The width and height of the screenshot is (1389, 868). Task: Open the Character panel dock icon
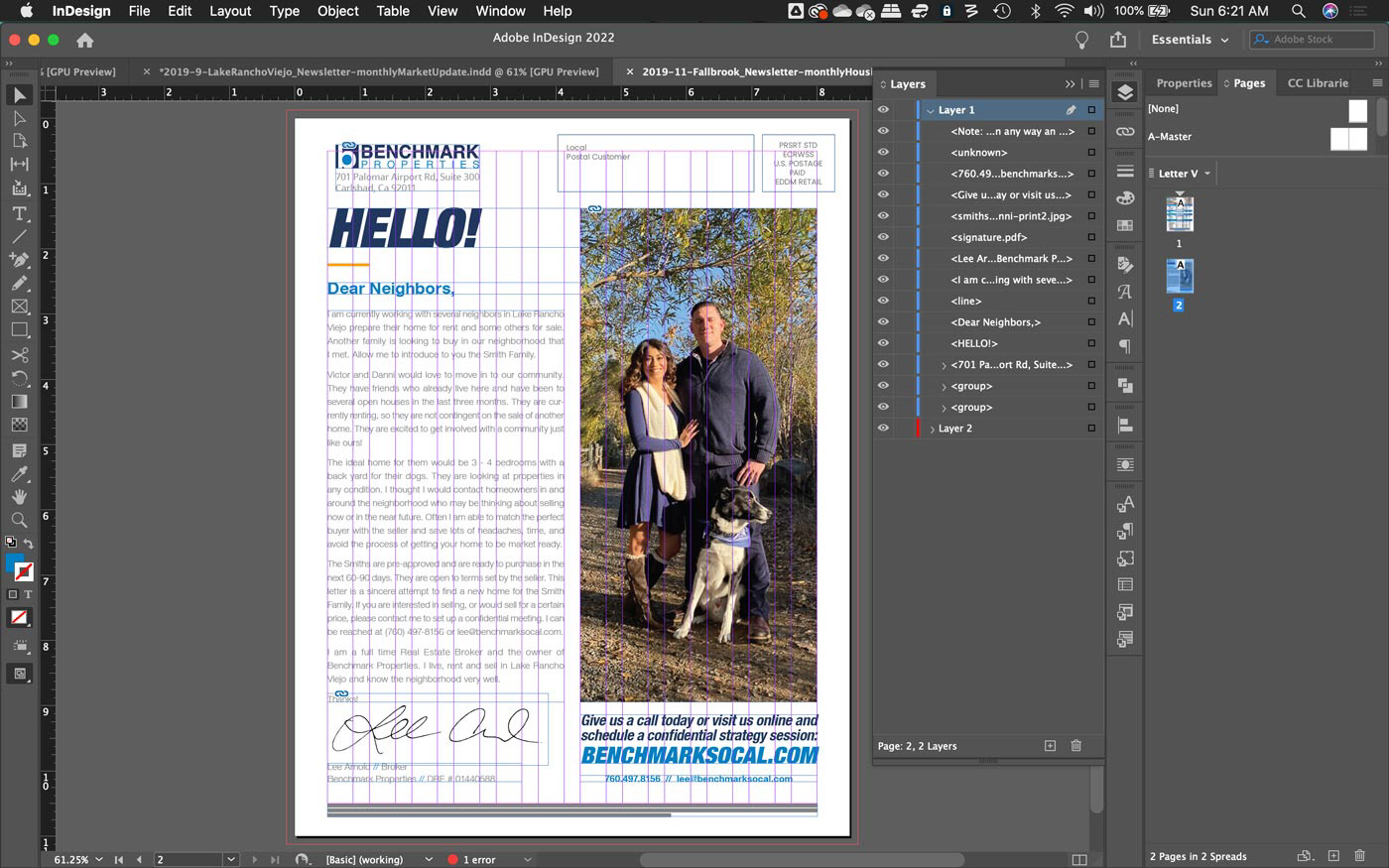coord(1125,318)
